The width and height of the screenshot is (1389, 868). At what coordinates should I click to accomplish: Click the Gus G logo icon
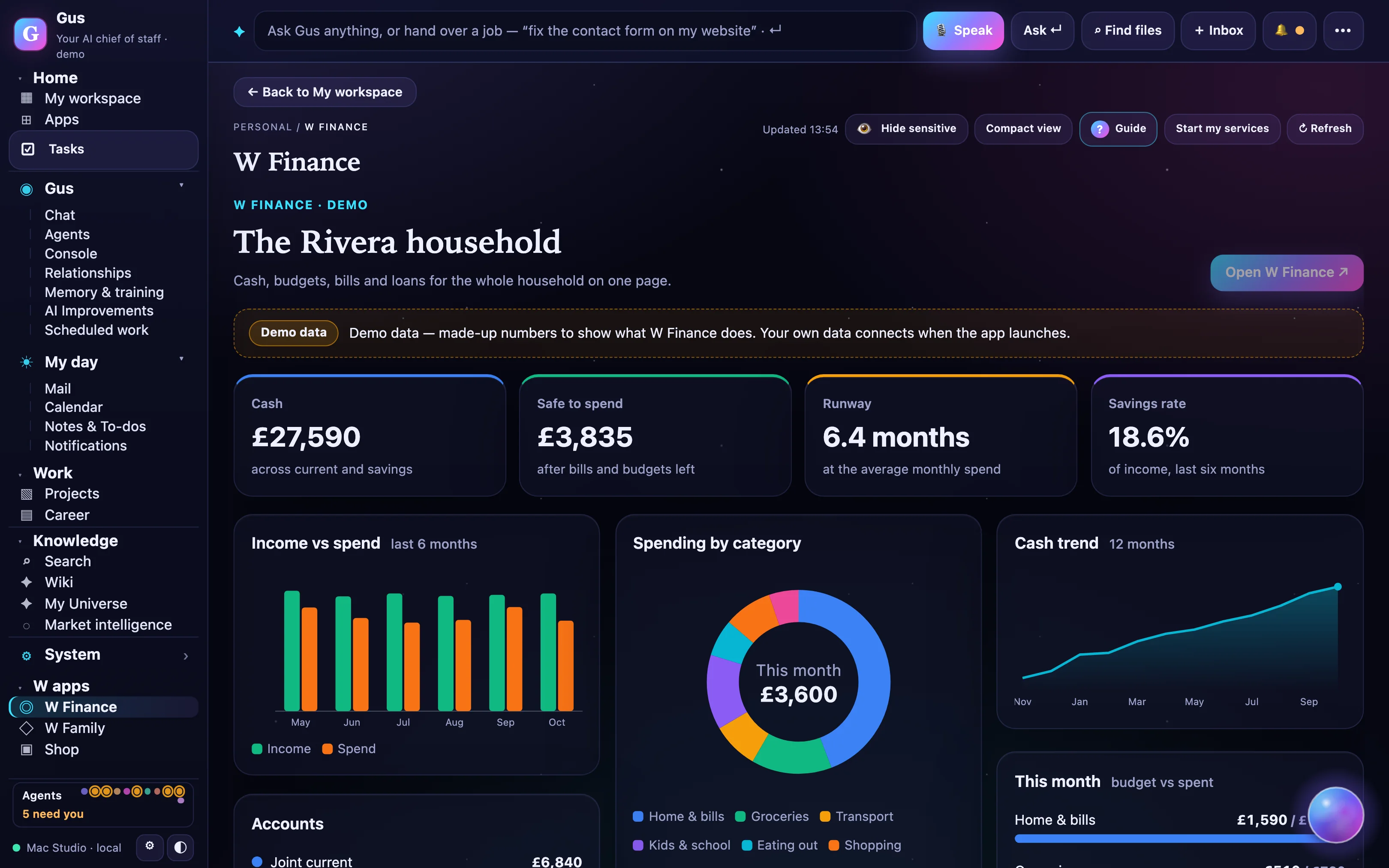[30, 33]
